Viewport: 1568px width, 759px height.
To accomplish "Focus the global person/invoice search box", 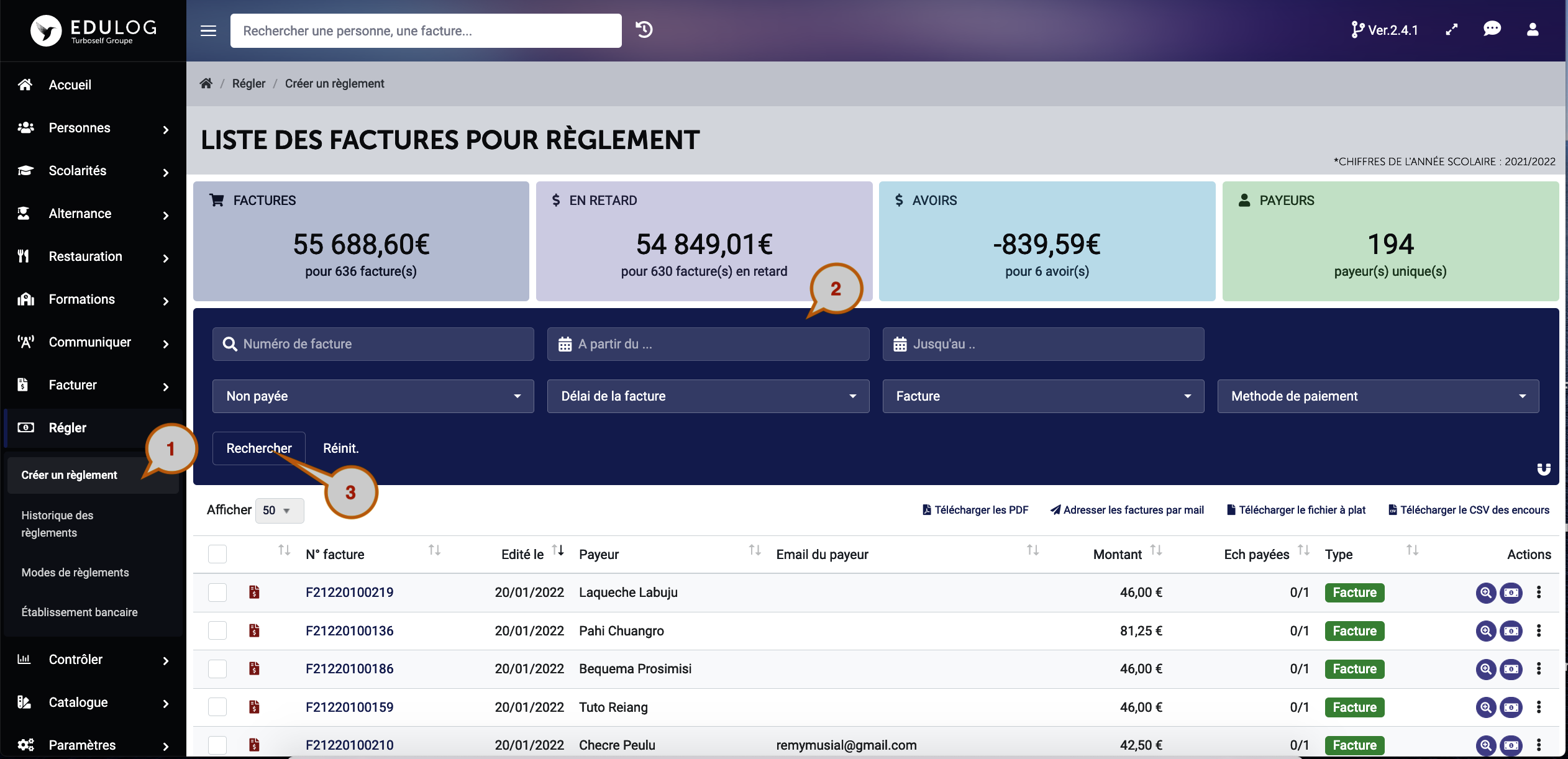I will 426,30.
